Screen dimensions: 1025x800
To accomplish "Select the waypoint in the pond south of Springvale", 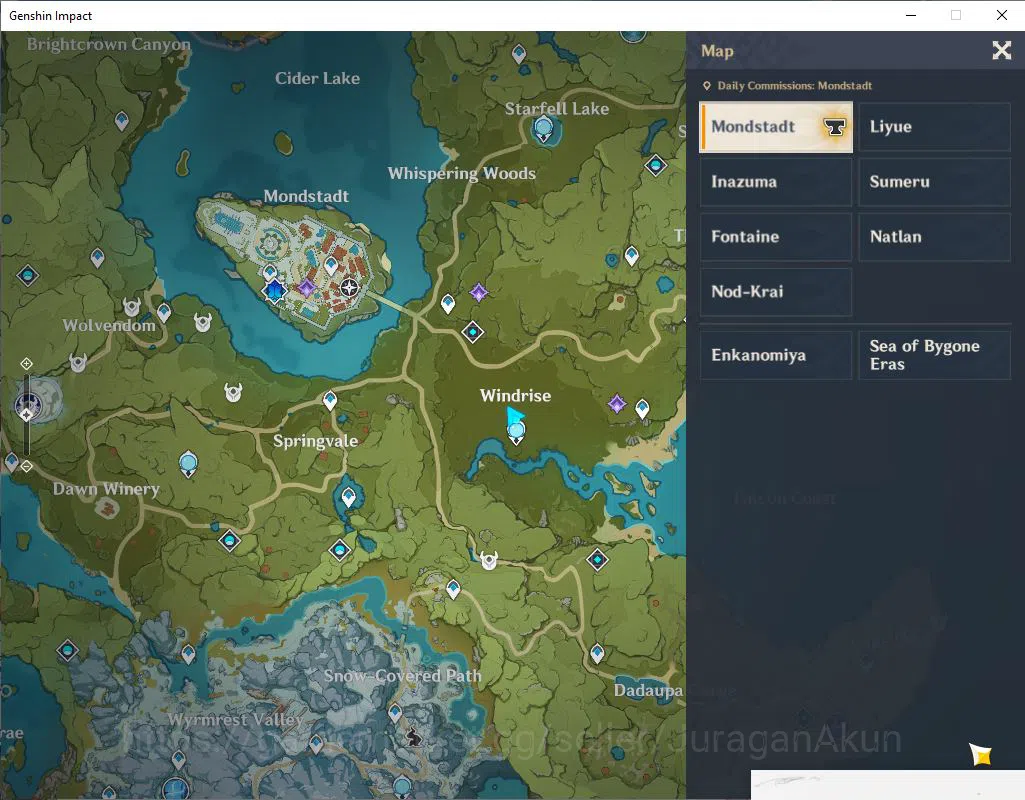I will (x=349, y=497).
